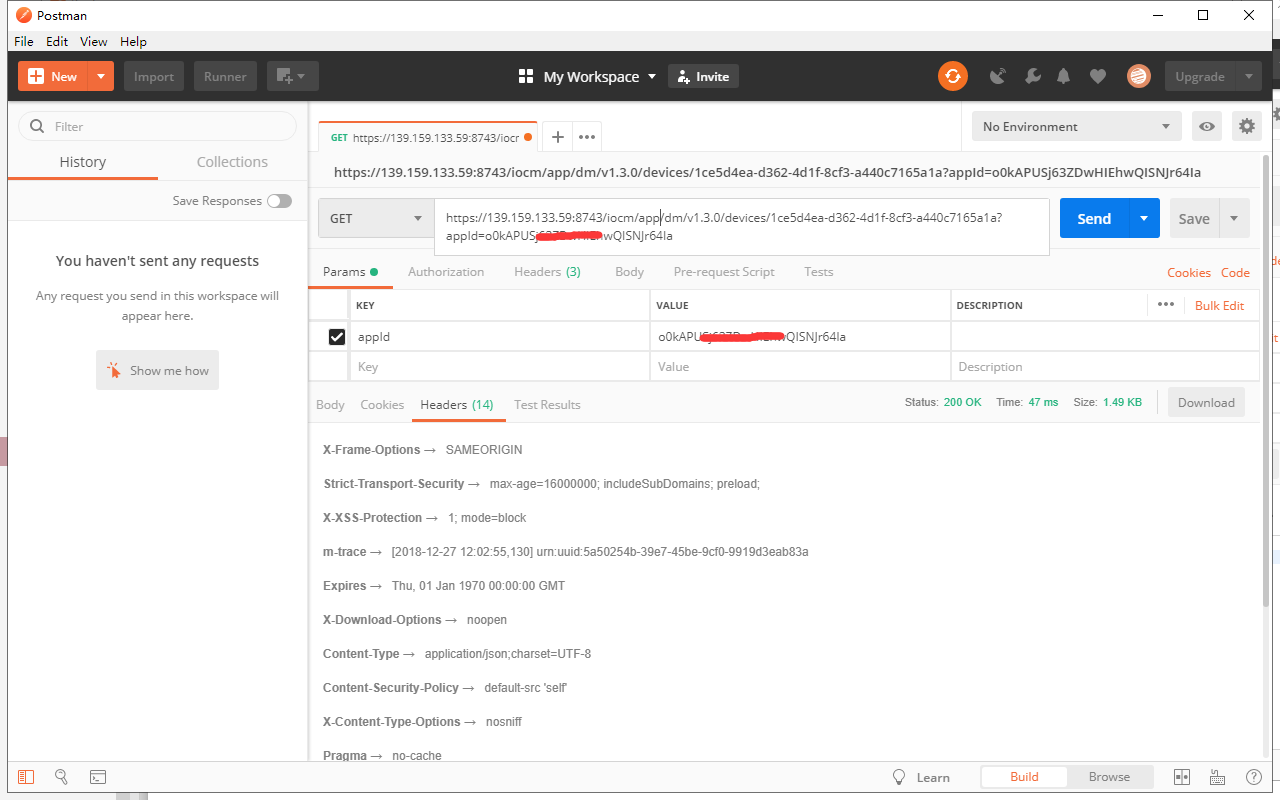Click the empty Key parameter field
The image size is (1280, 800).
(500, 367)
